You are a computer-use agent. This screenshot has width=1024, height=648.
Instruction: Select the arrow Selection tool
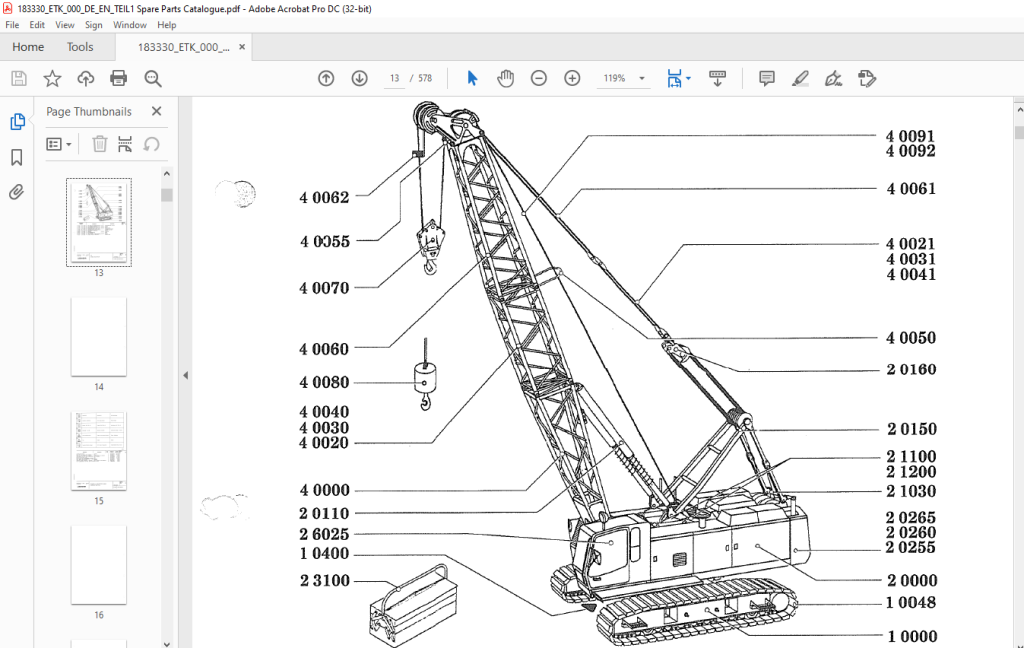point(472,78)
